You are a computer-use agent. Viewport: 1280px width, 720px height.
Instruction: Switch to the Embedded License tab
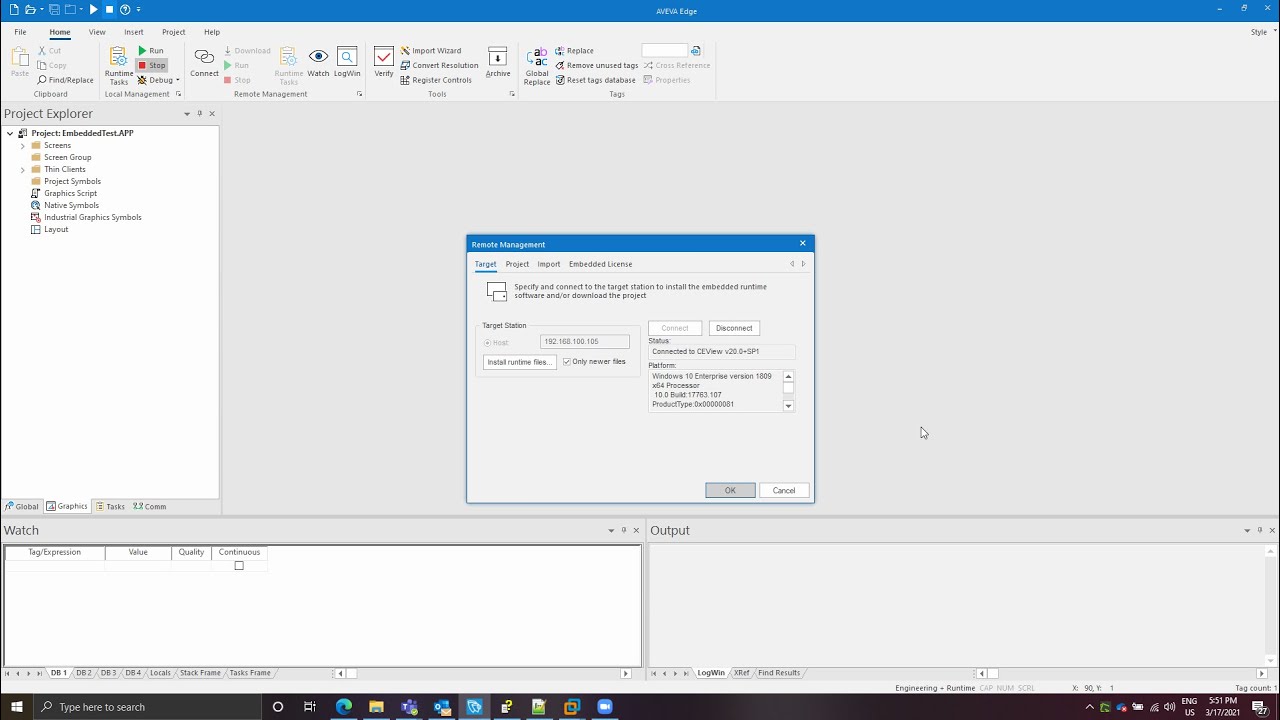point(600,264)
